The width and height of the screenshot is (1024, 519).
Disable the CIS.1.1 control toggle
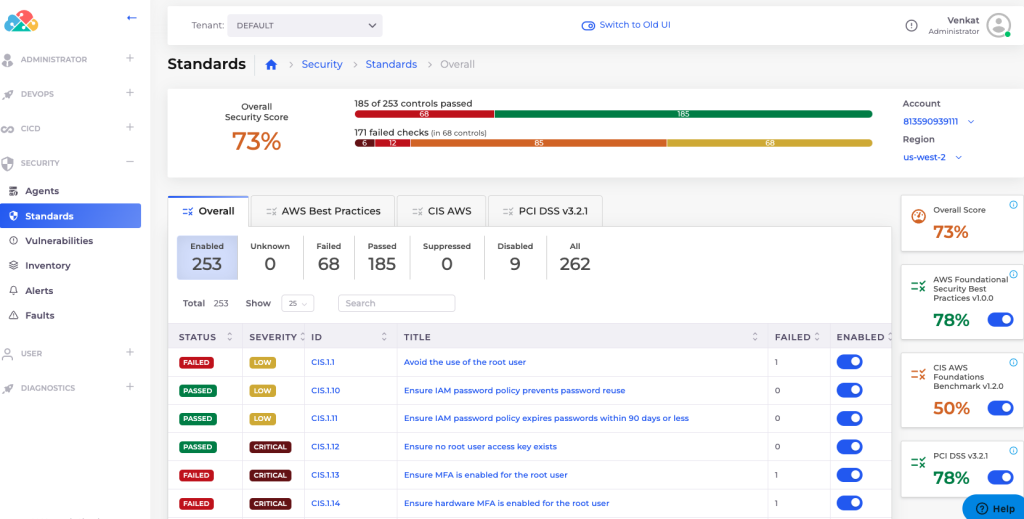(849, 362)
